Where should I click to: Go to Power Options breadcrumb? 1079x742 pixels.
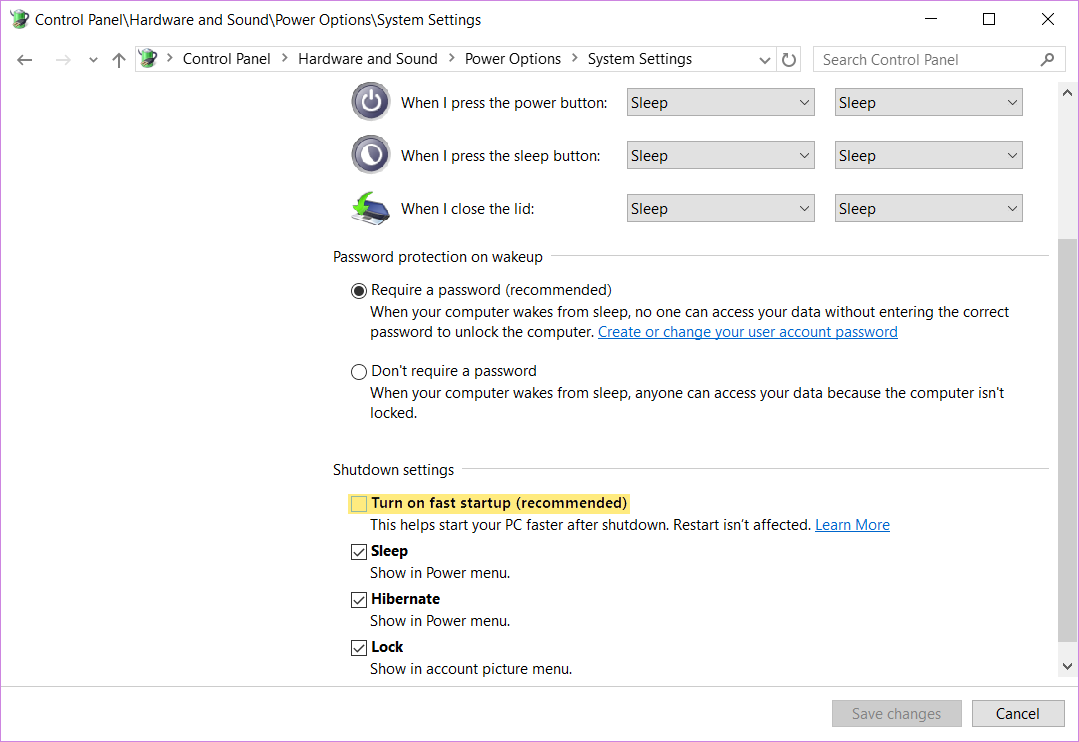[512, 59]
